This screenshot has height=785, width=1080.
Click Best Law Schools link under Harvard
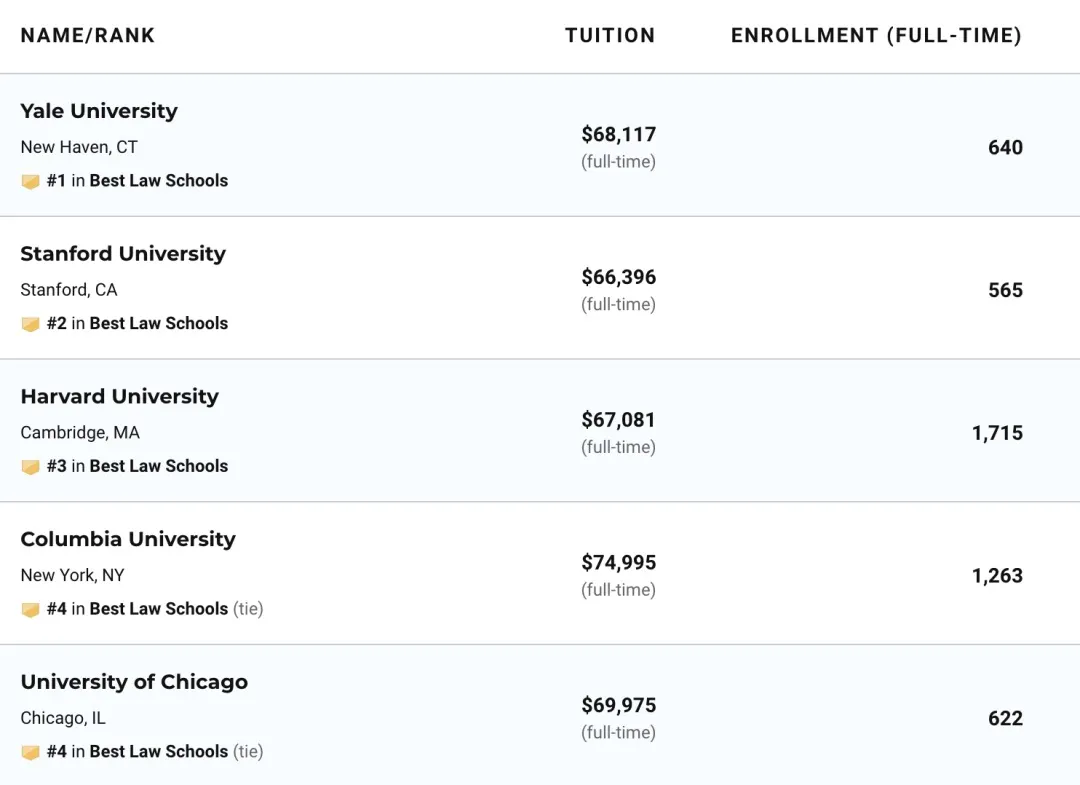tap(159, 467)
